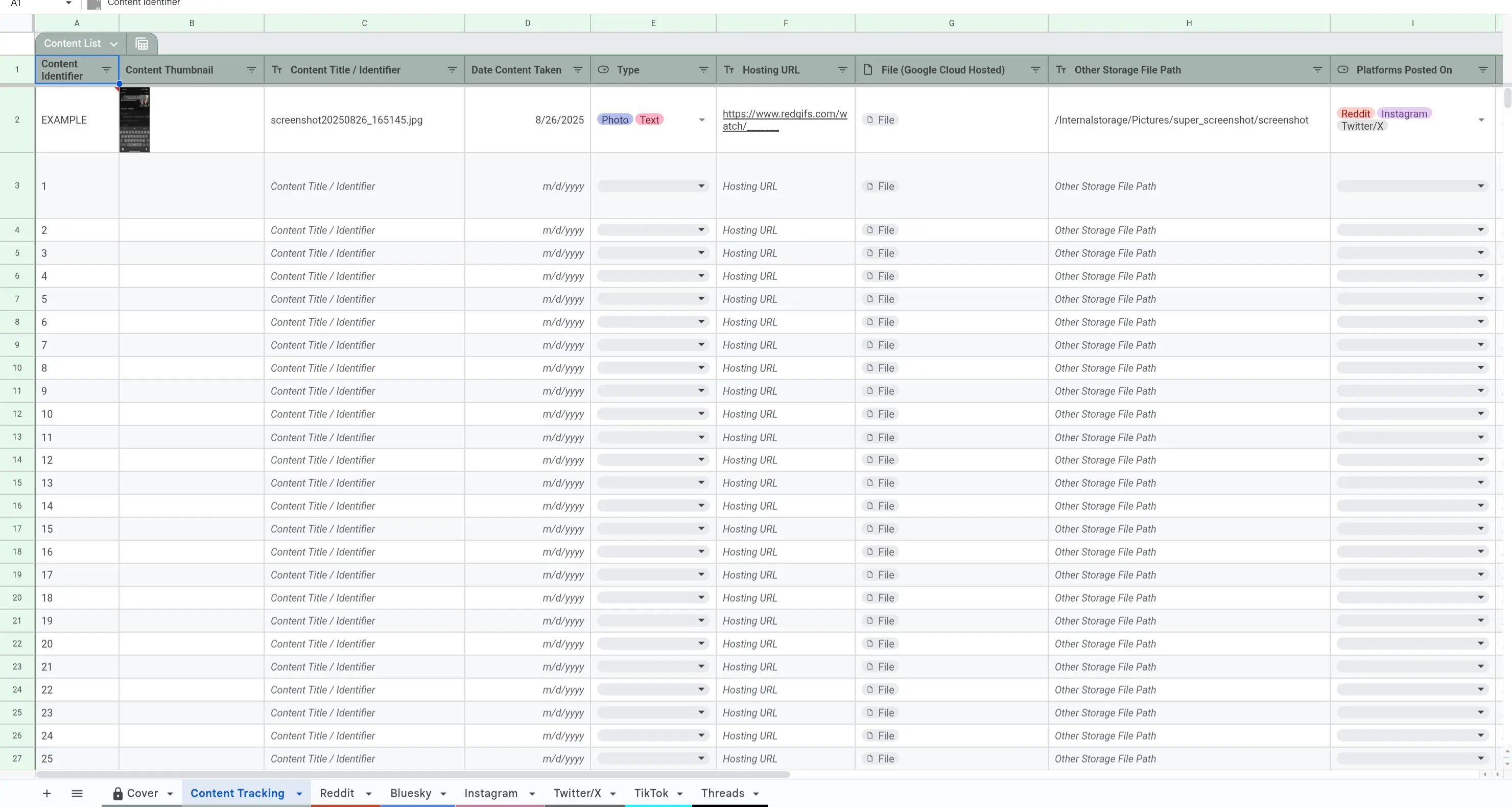Screen dimensions: 1512x807
Task: Click filter icon on Platforms Posted On column
Action: pos(1483,70)
